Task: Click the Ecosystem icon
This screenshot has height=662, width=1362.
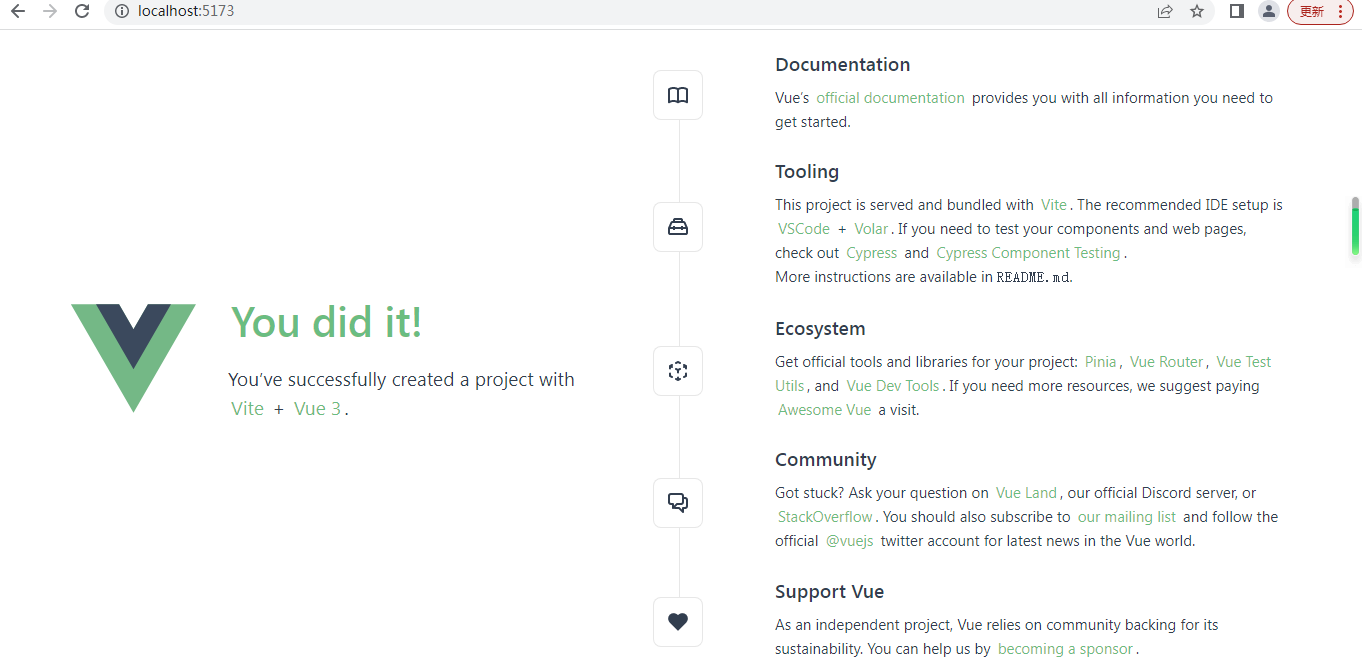Action: pyautogui.click(x=678, y=371)
